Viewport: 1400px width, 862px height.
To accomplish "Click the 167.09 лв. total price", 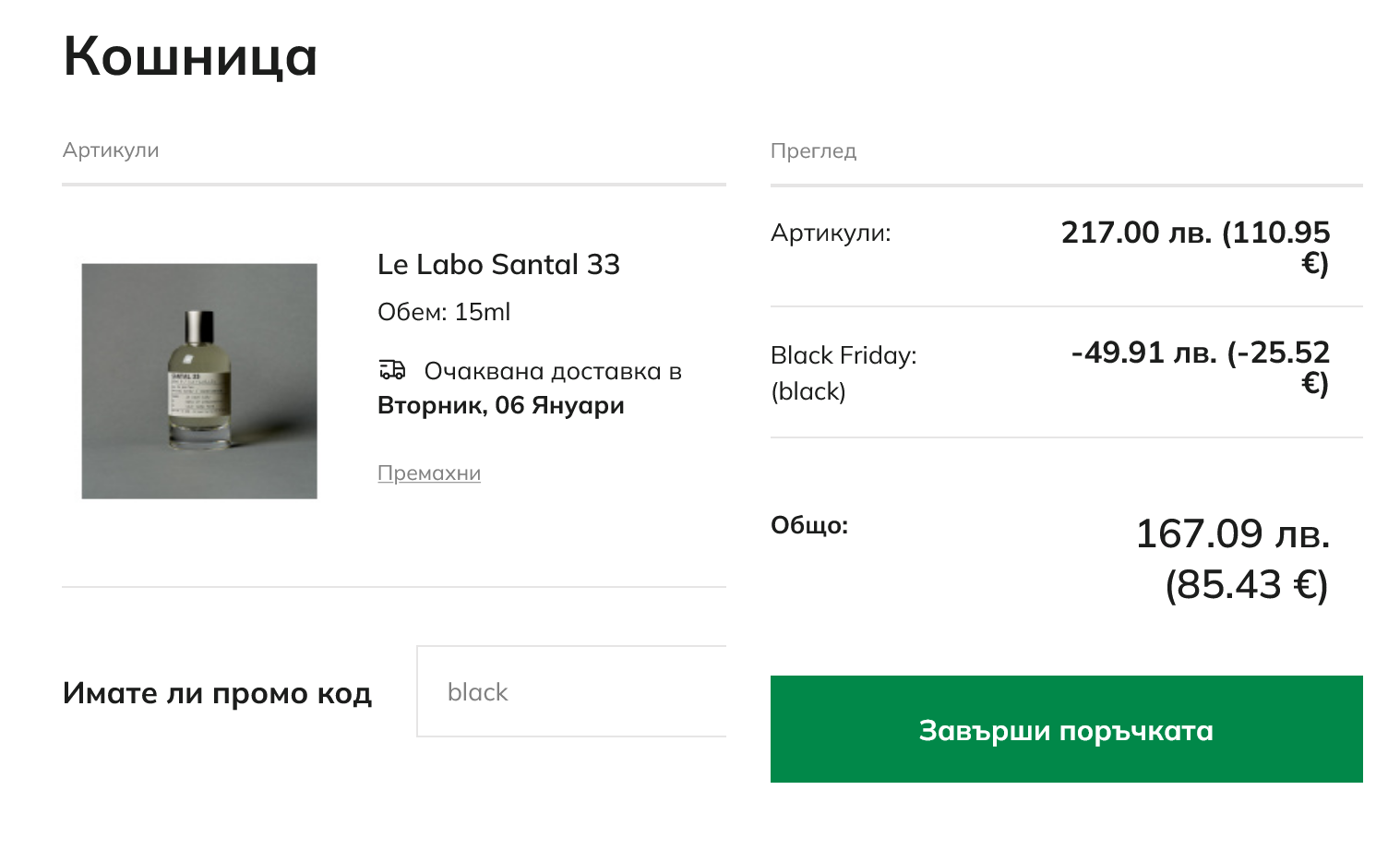I will 1232,533.
